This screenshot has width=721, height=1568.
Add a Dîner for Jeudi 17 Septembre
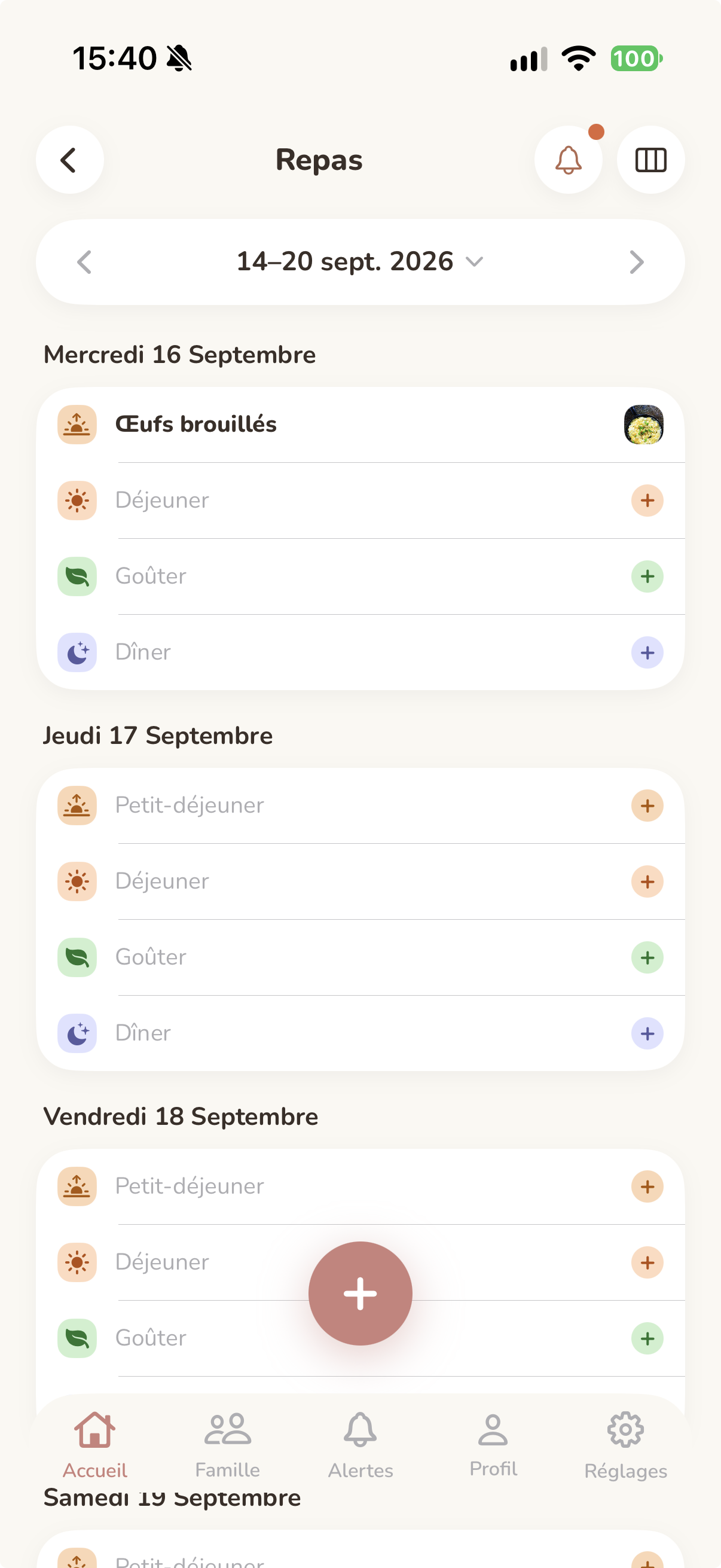(x=647, y=1033)
